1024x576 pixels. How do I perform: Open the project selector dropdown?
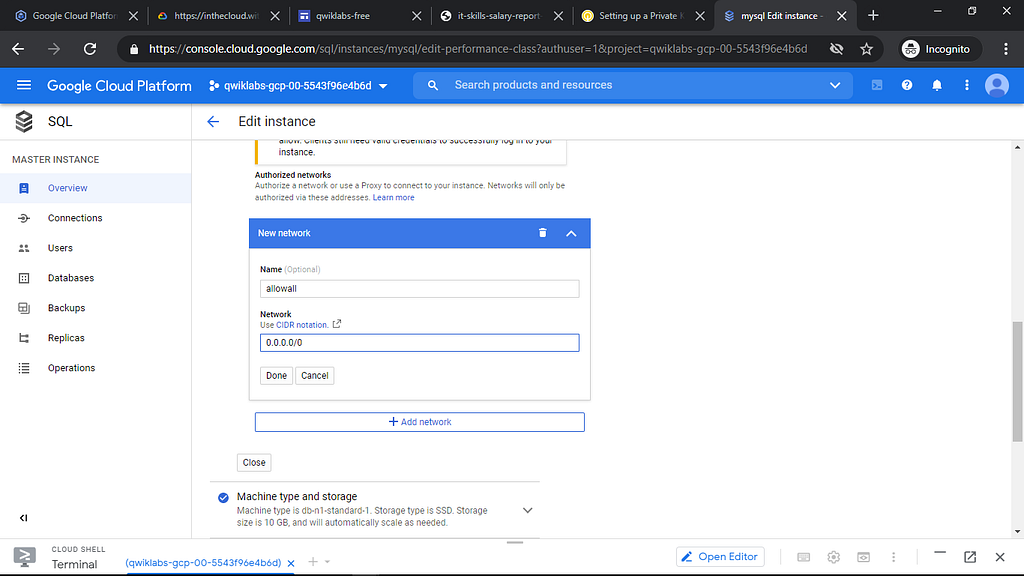point(298,86)
